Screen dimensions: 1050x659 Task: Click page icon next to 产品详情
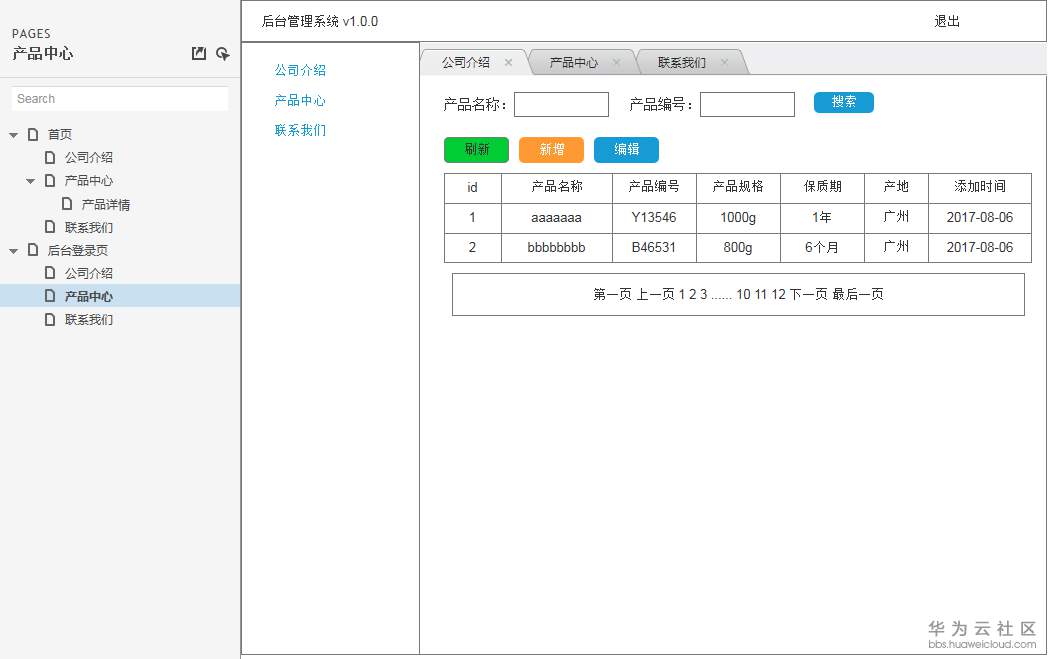(67, 204)
